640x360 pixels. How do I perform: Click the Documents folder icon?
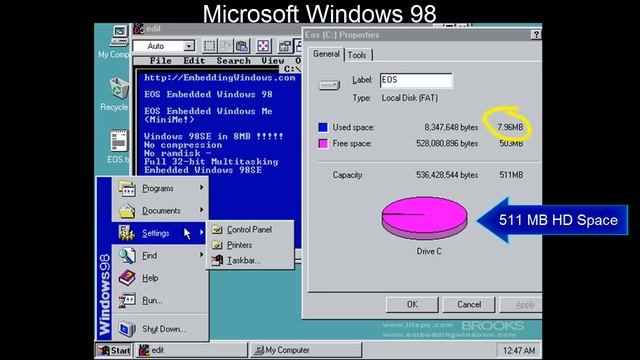pyautogui.click(x=127, y=211)
